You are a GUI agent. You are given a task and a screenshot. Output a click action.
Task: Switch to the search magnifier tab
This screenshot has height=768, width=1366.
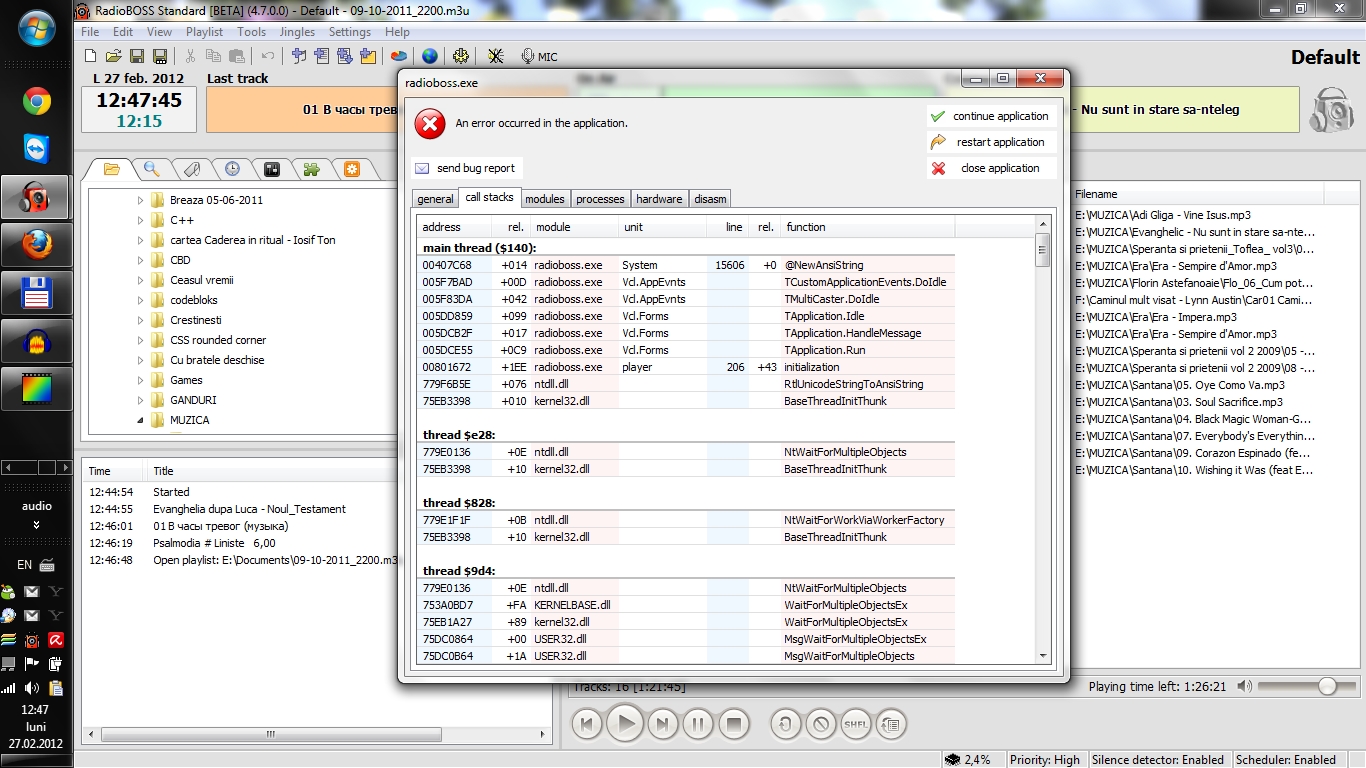click(x=151, y=169)
